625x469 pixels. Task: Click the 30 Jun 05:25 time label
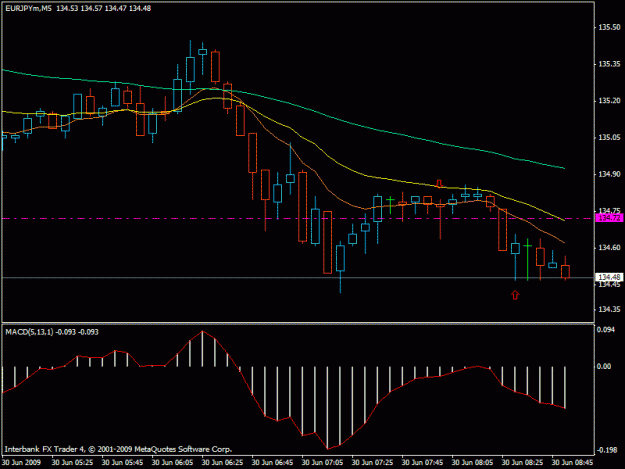73,463
